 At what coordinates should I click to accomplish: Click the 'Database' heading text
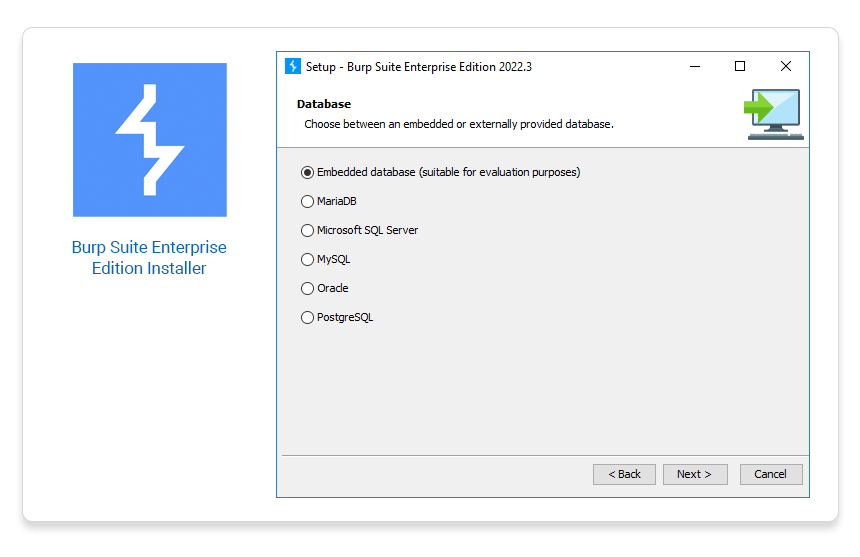click(x=324, y=104)
